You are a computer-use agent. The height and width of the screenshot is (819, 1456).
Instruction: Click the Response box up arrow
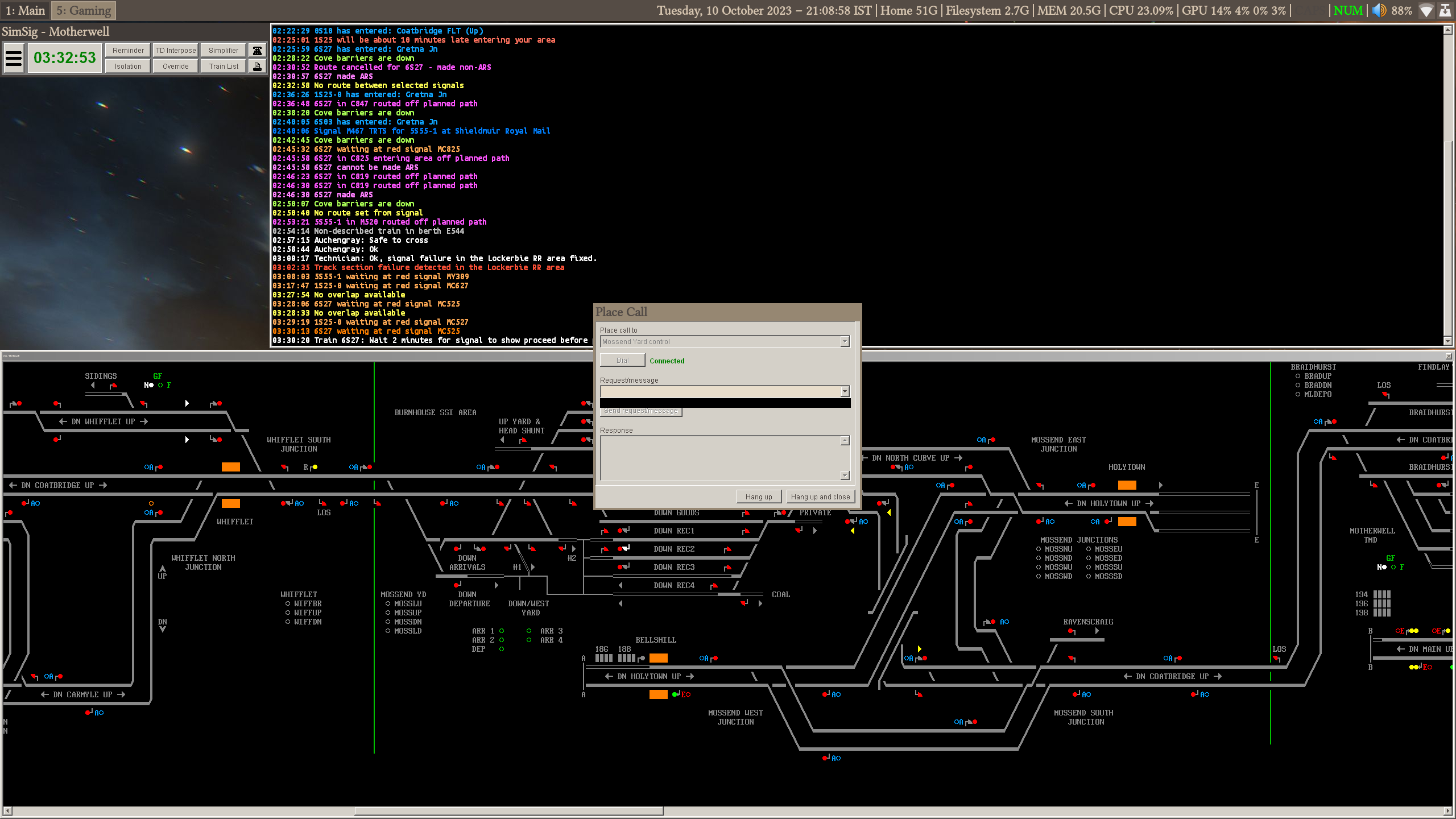point(845,441)
